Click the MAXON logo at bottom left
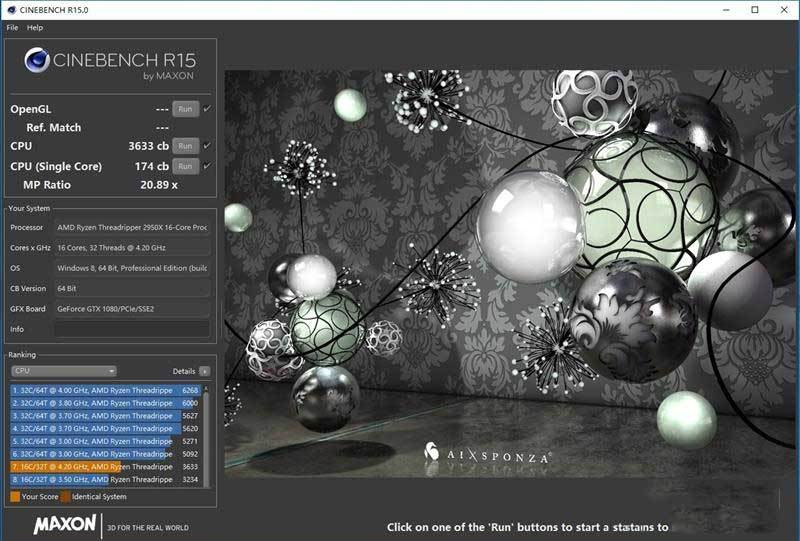 tap(65, 525)
